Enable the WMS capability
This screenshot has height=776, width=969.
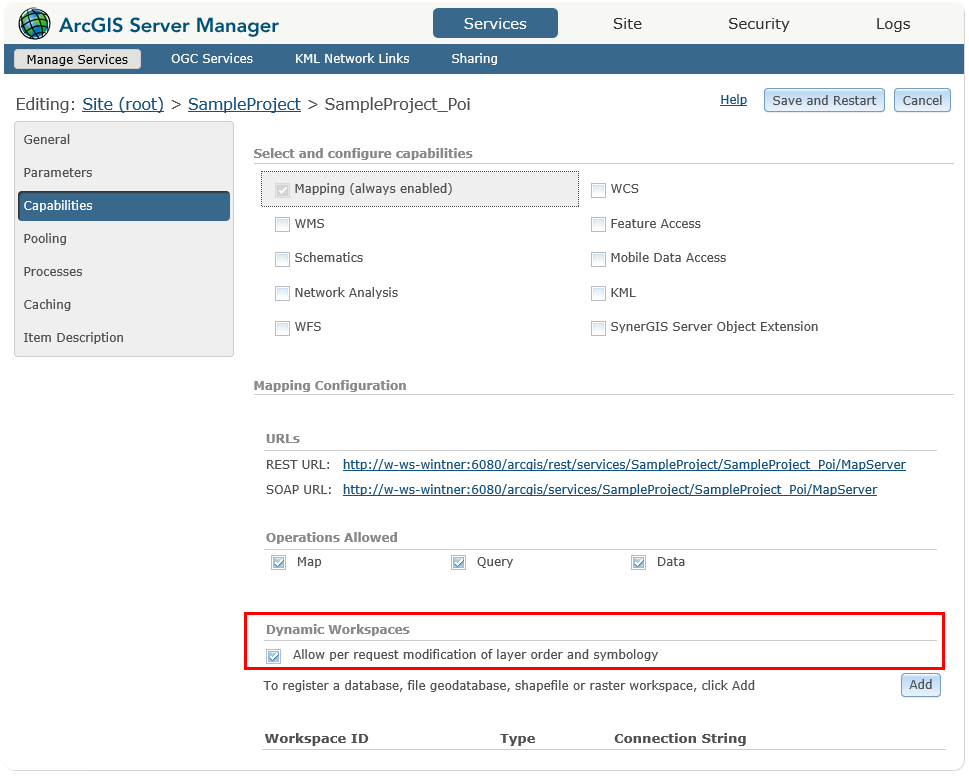(282, 224)
